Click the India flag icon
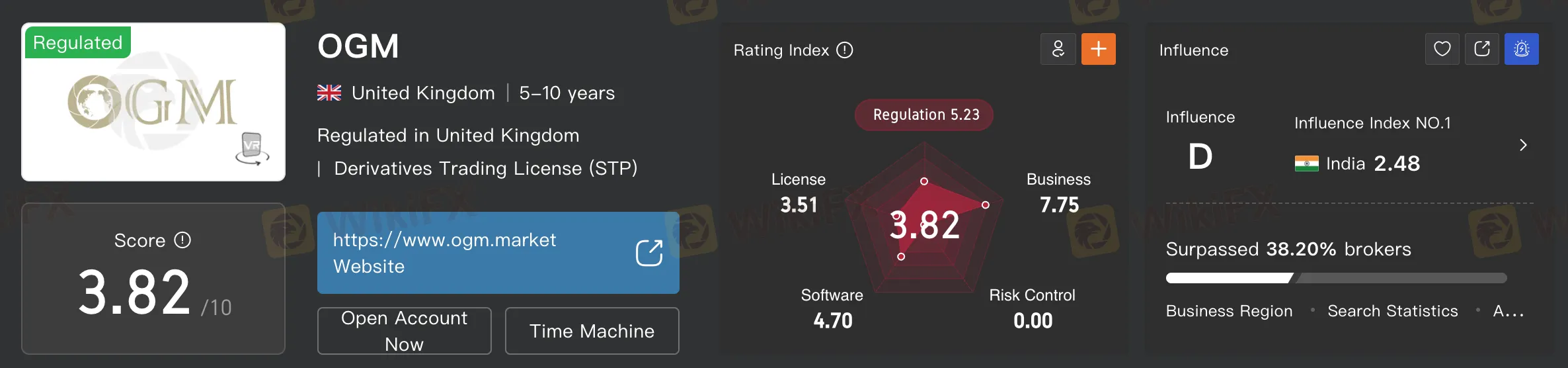Viewport: 1568px width, 368px height. point(1306,163)
